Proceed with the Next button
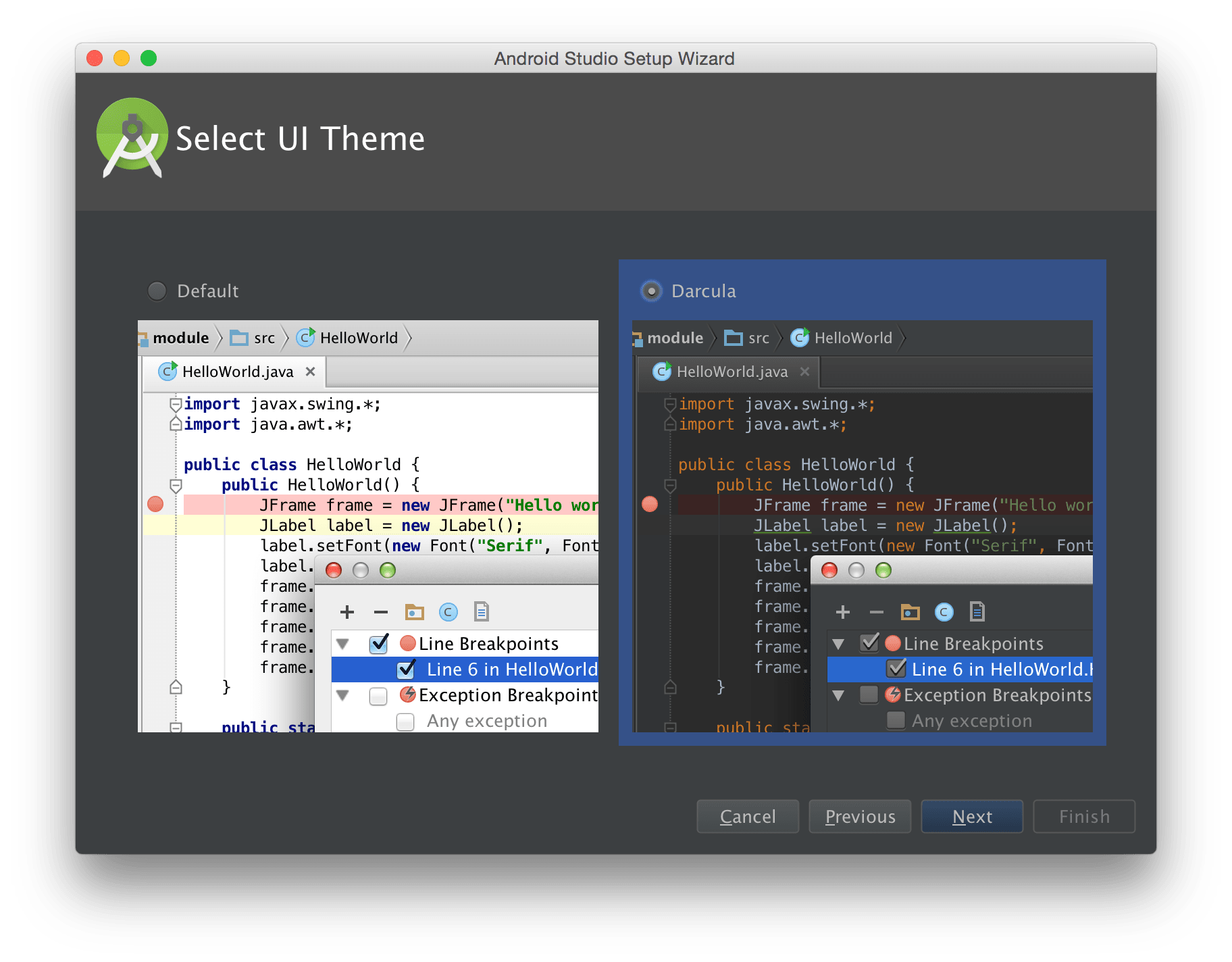1232x962 pixels. click(972, 817)
